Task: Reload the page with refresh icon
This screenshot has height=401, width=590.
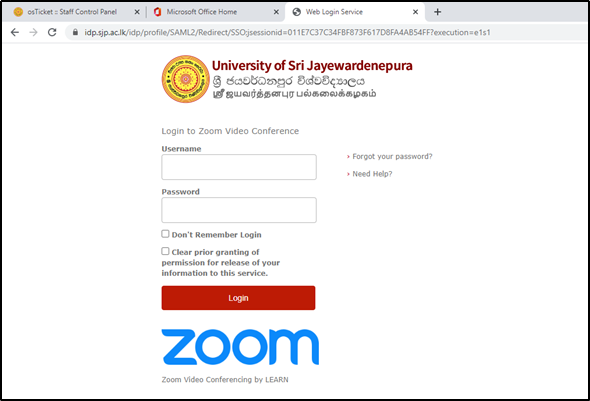Action: (x=52, y=32)
